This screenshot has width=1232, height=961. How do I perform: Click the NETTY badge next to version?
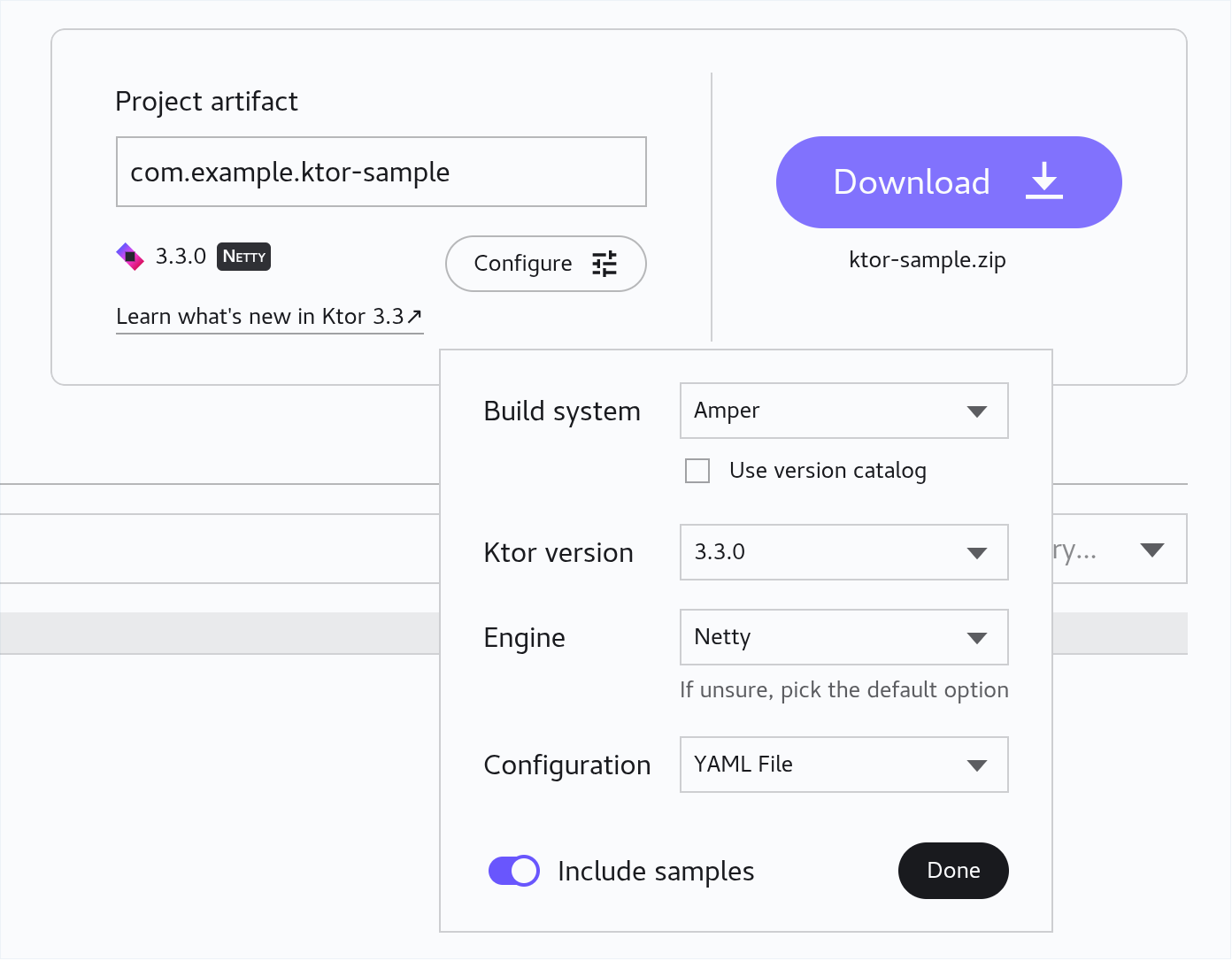click(x=243, y=257)
